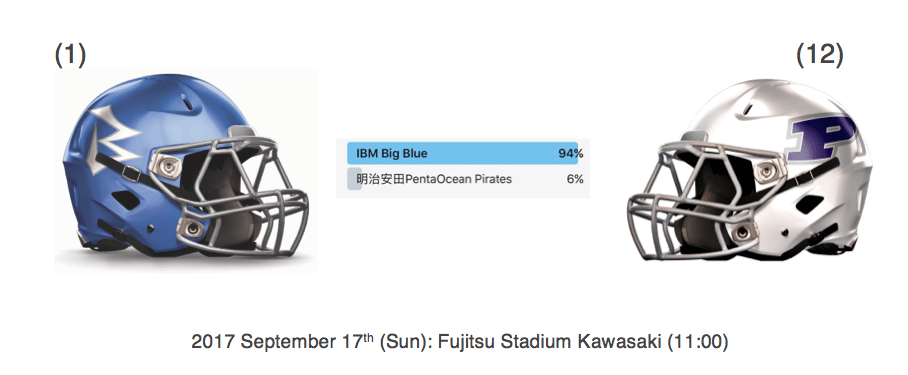Vote for IBM Big Blue in poll
Viewport: 908px width, 375px height.
click(463, 153)
